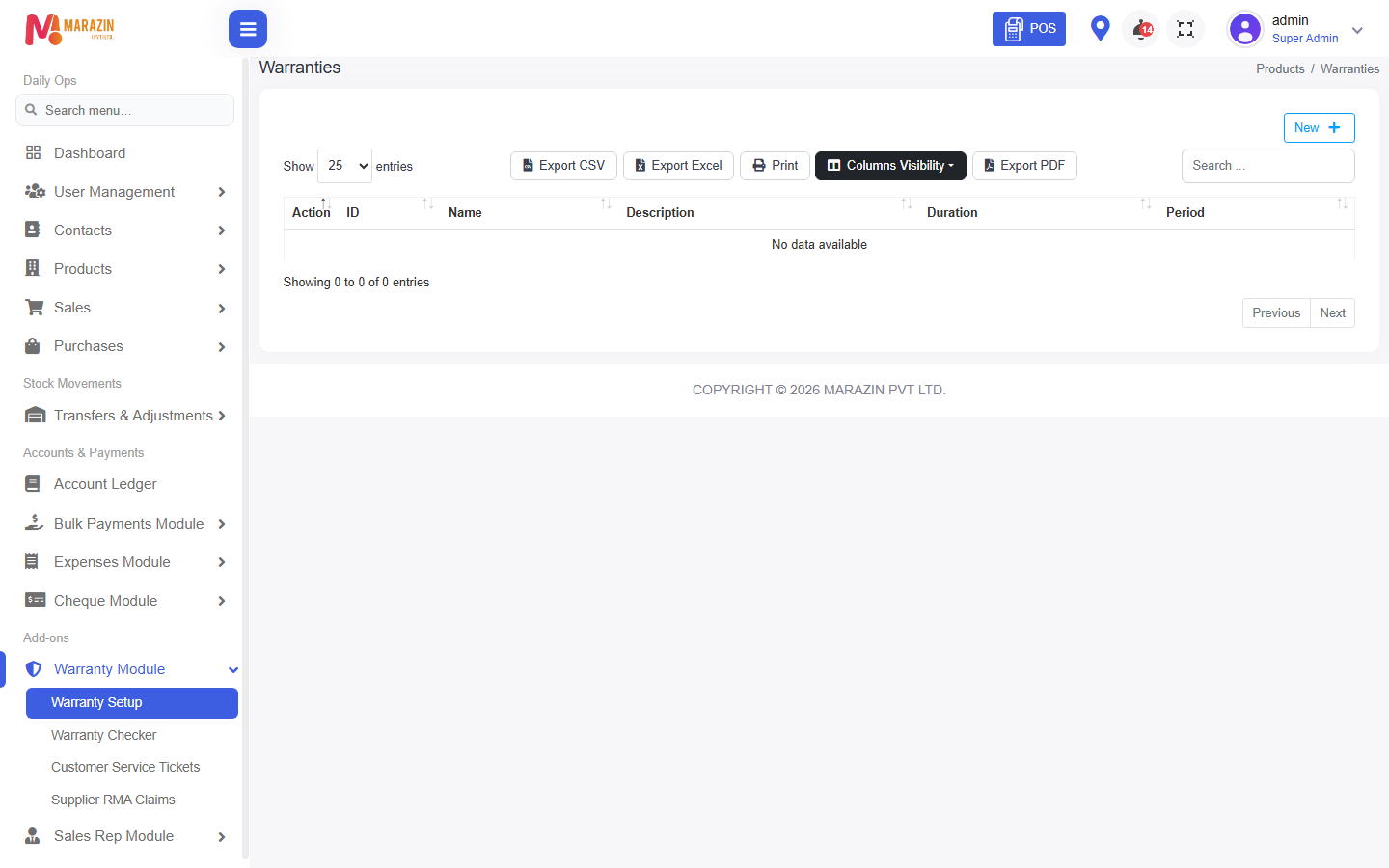Click the Marazin logo

pyautogui.click(x=69, y=29)
